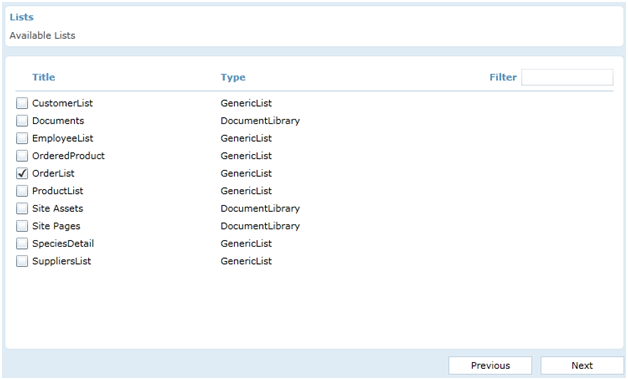Sort by the Title column header
Image resolution: width=628 pixels, height=380 pixels.
44,77
